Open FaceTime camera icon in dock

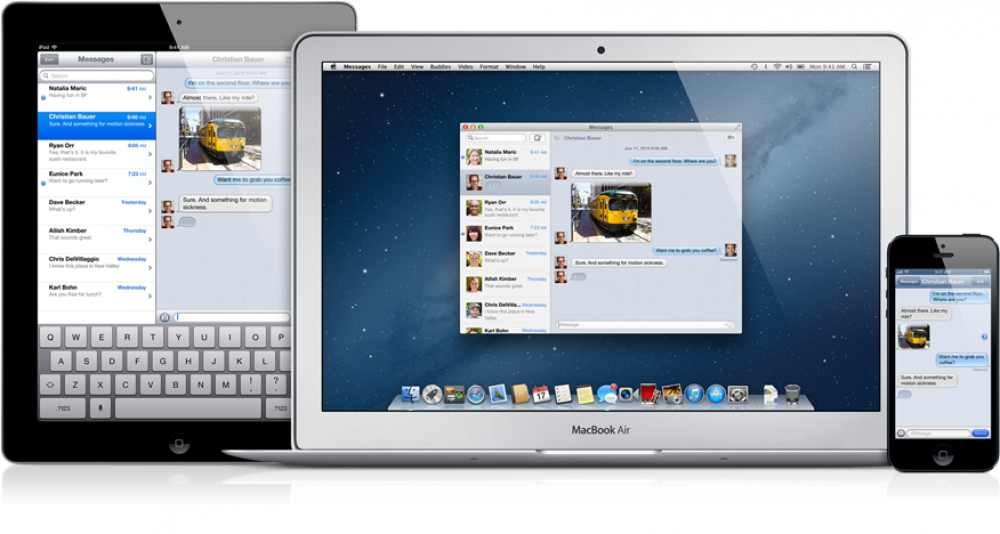(x=628, y=394)
